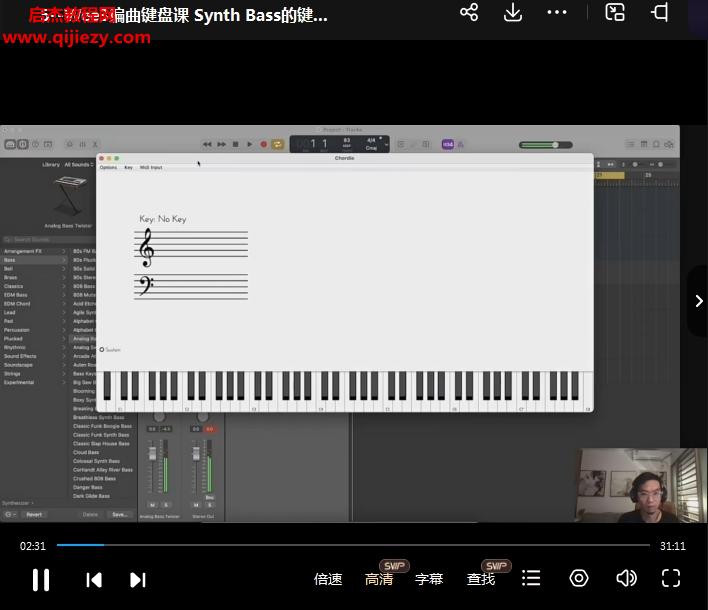Expand the right side panel arrow
Viewport: 708px width, 610px height.
coord(698,301)
